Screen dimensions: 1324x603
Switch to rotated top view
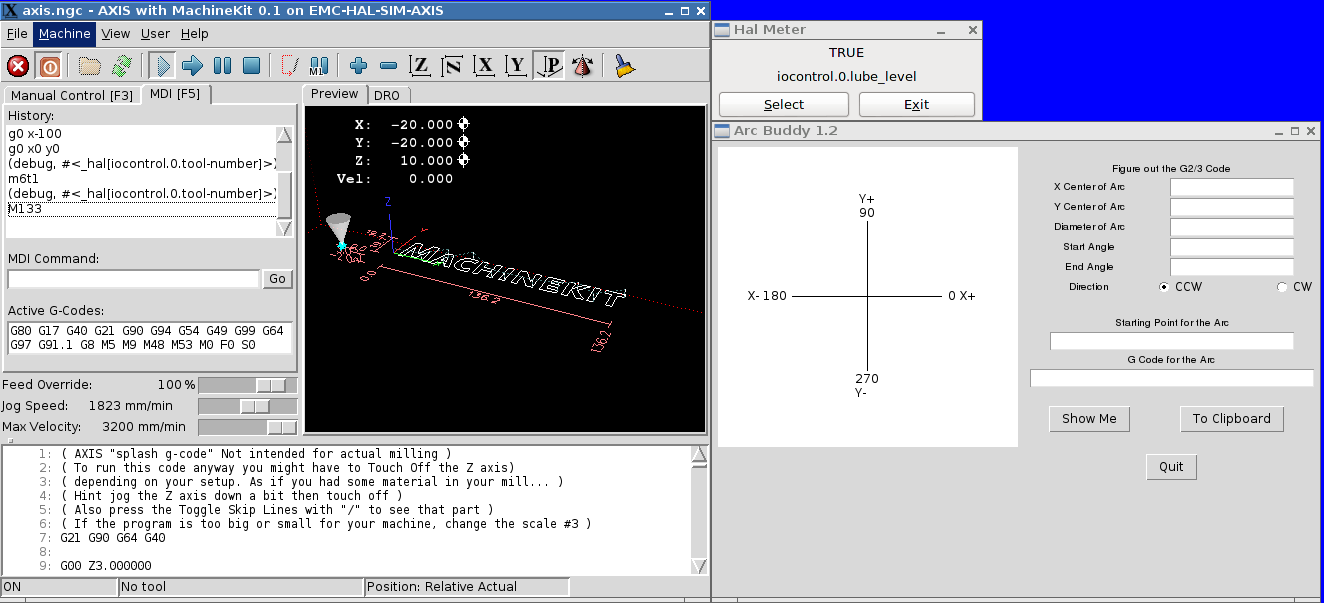click(452, 66)
